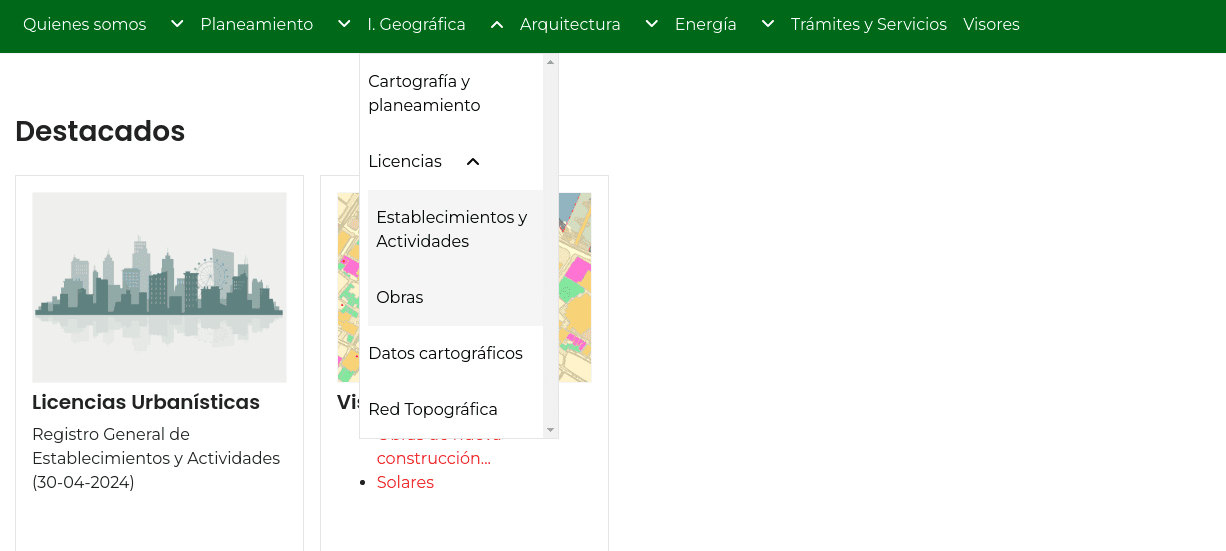Screen dimensions: 1226x551
Task: Expand the Quienes somos chevron
Action: point(177,24)
